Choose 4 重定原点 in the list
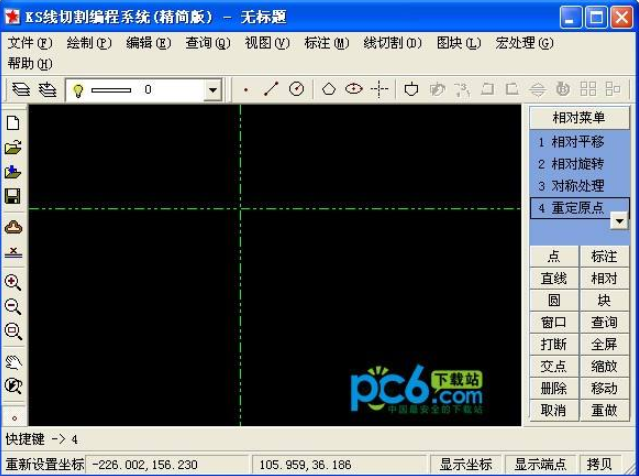The width and height of the screenshot is (639, 476). (579, 208)
